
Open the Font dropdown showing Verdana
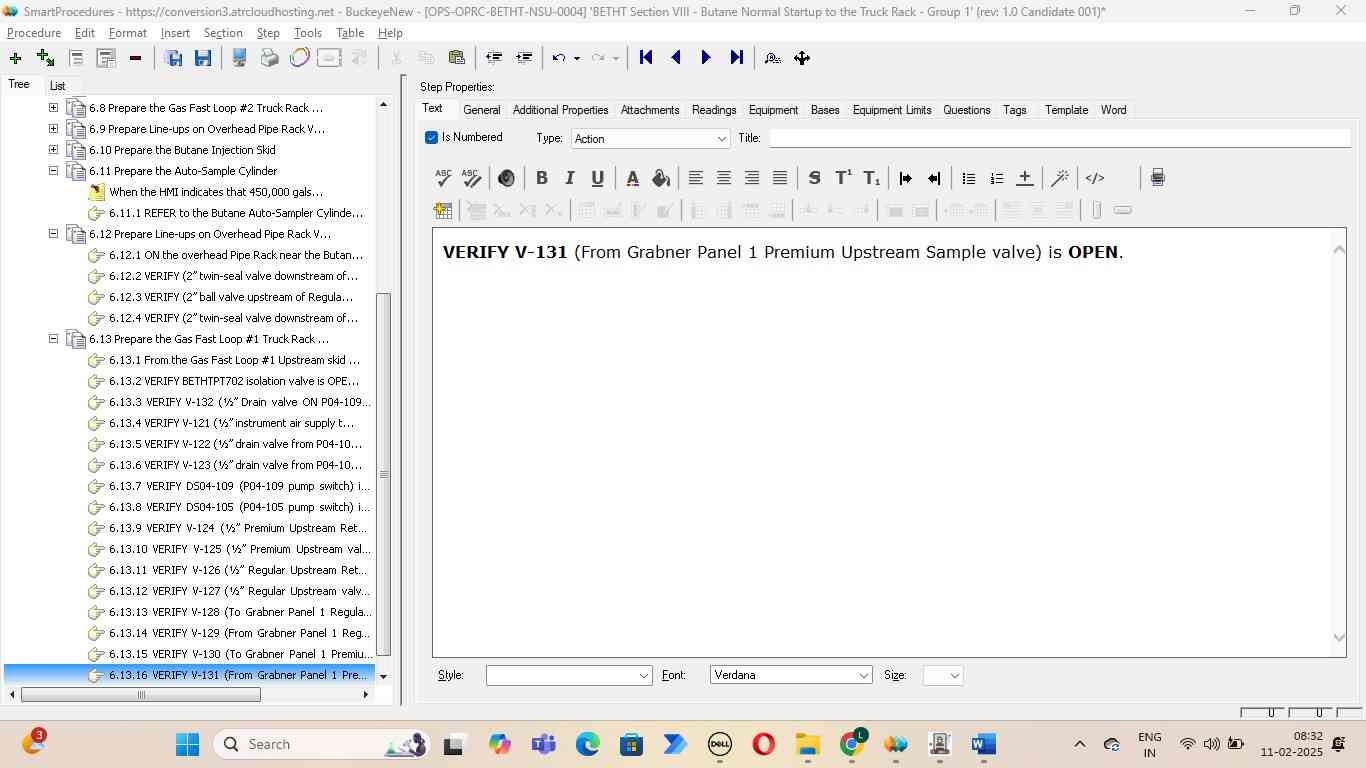click(x=791, y=676)
